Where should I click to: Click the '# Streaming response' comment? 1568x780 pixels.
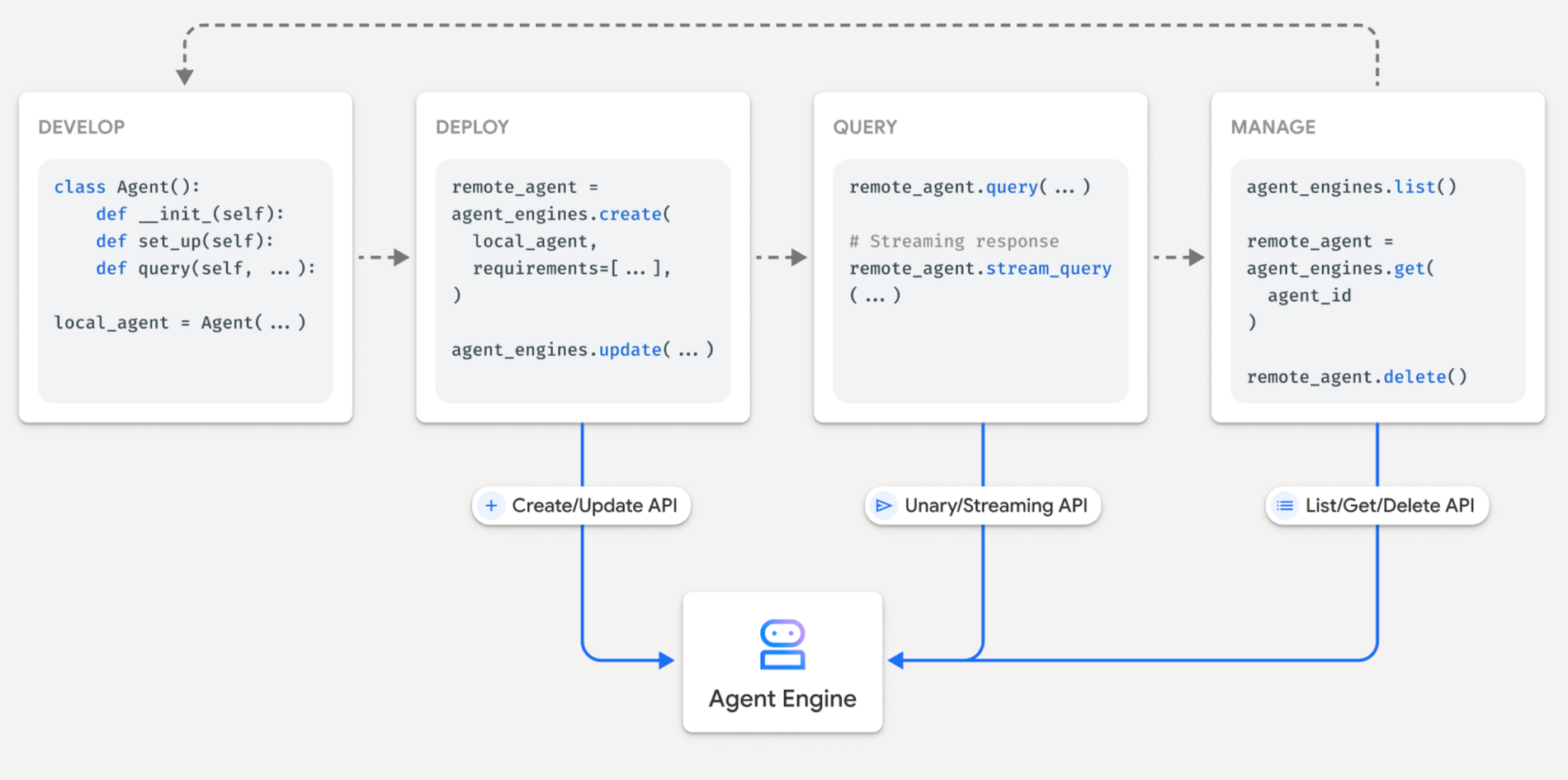(x=954, y=241)
